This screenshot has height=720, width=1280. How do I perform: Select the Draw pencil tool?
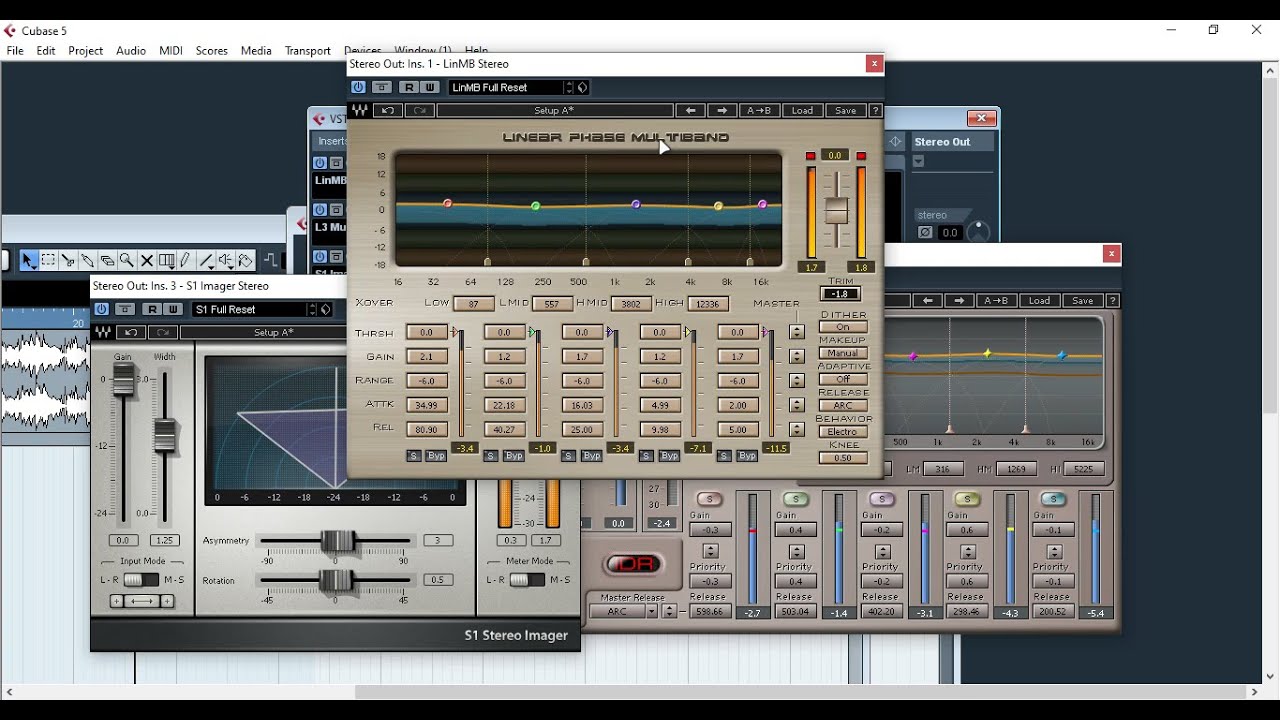186,261
